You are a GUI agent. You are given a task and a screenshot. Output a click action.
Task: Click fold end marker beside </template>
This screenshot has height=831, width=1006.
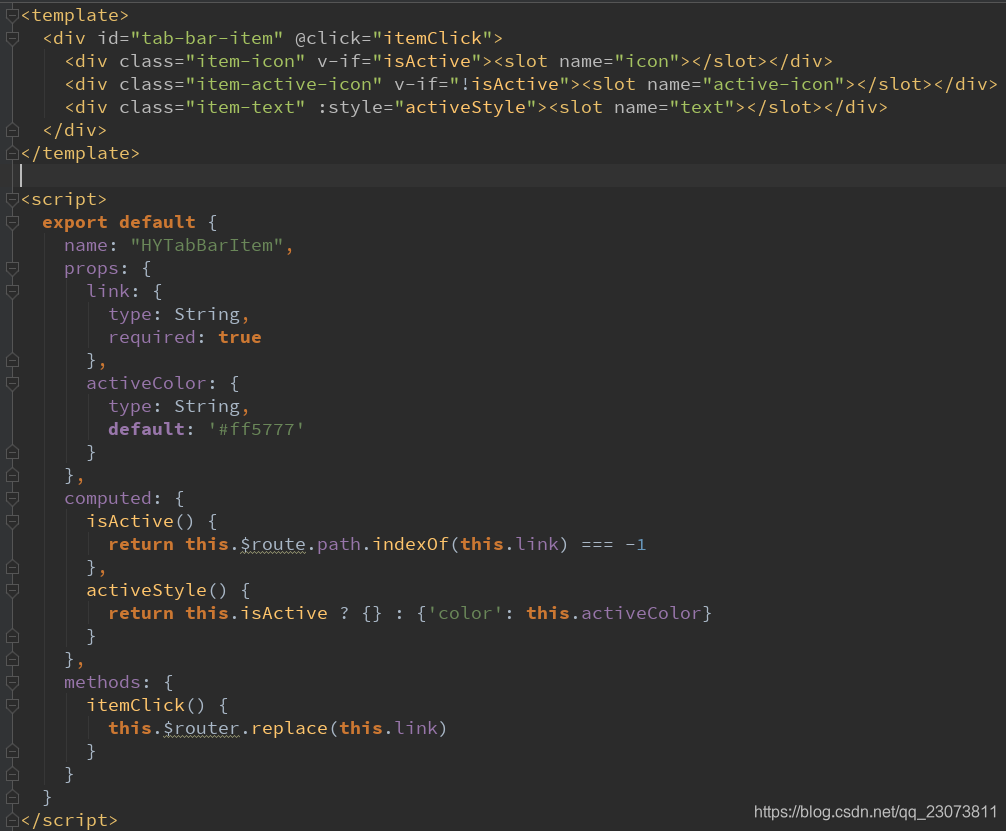click(12, 153)
